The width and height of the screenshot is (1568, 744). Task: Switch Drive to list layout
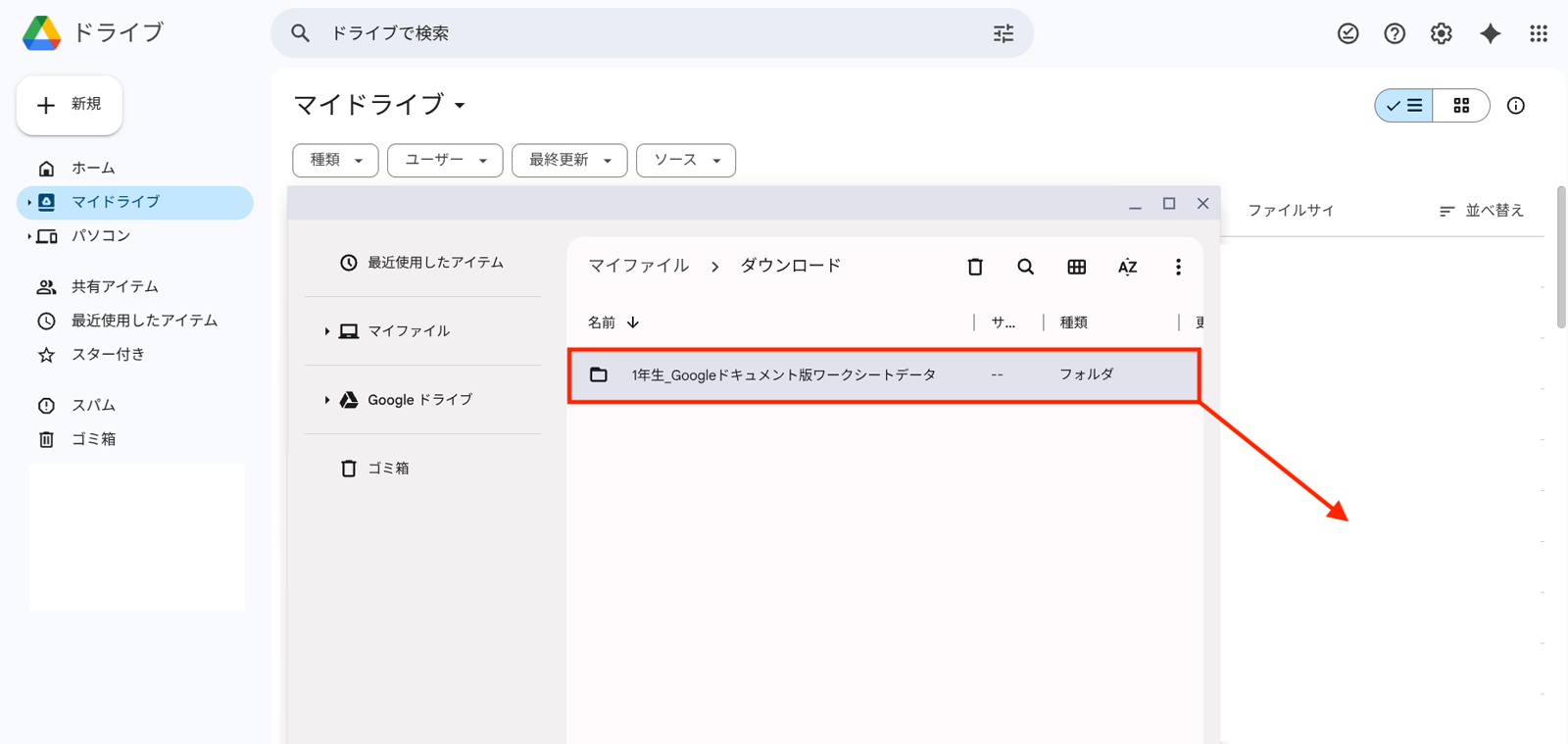click(1404, 106)
